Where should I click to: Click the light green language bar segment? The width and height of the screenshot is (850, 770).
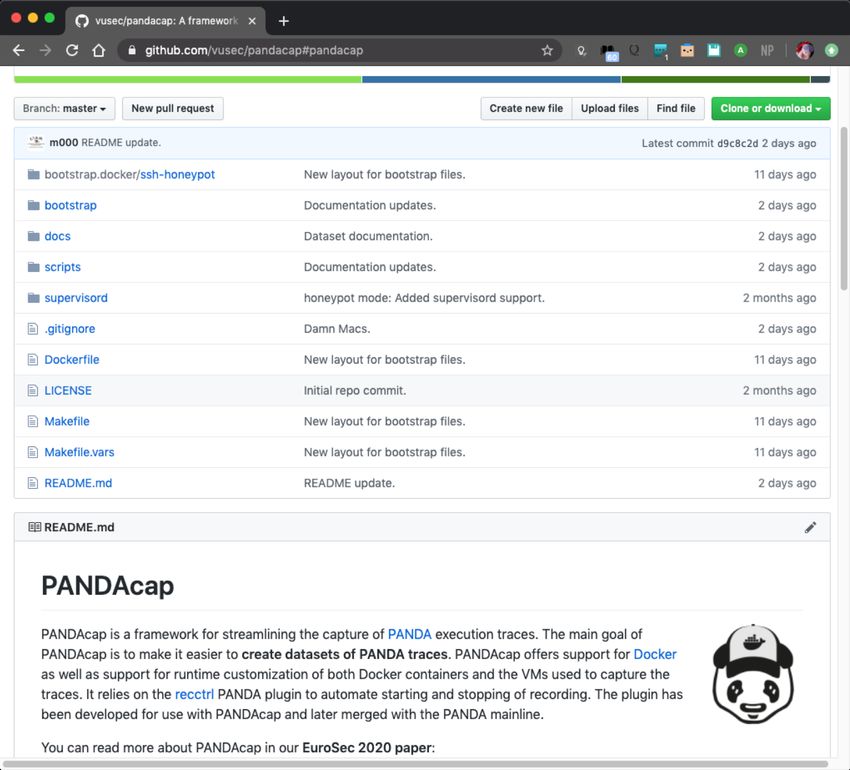pos(188,80)
